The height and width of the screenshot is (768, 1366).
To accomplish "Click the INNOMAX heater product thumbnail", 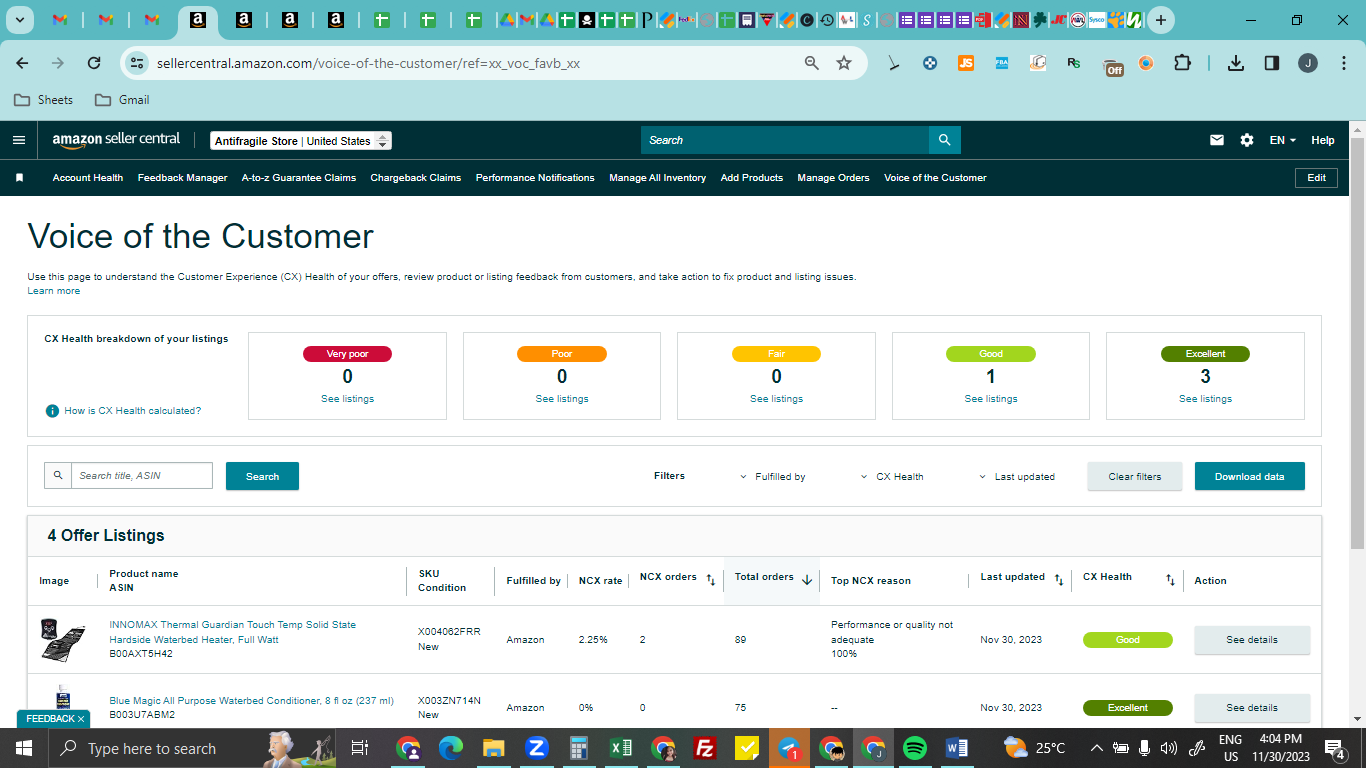I will point(62,639).
